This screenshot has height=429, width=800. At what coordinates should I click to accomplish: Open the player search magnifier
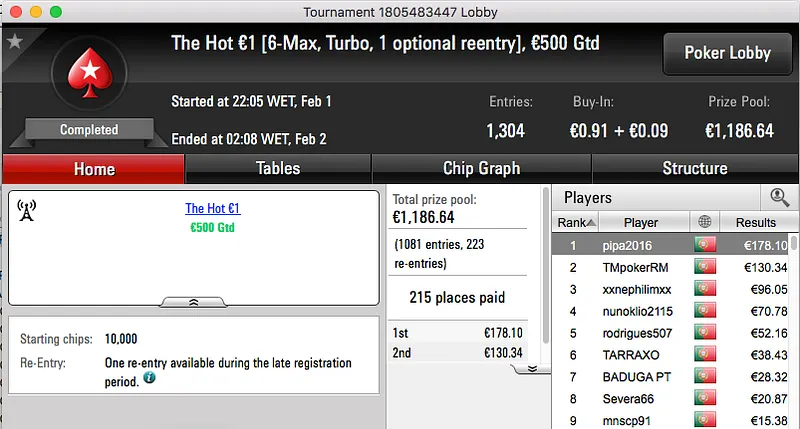tap(779, 197)
